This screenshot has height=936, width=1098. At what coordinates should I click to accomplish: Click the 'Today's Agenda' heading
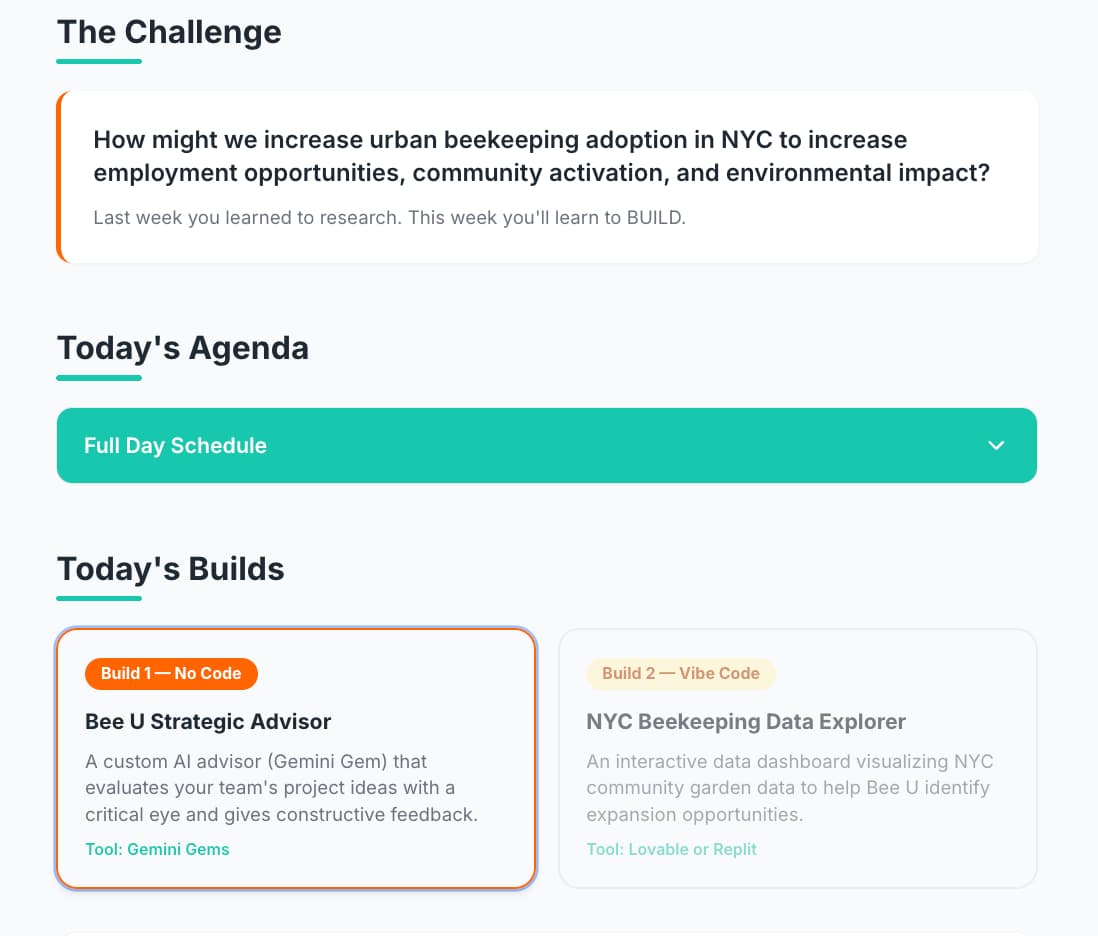(182, 348)
